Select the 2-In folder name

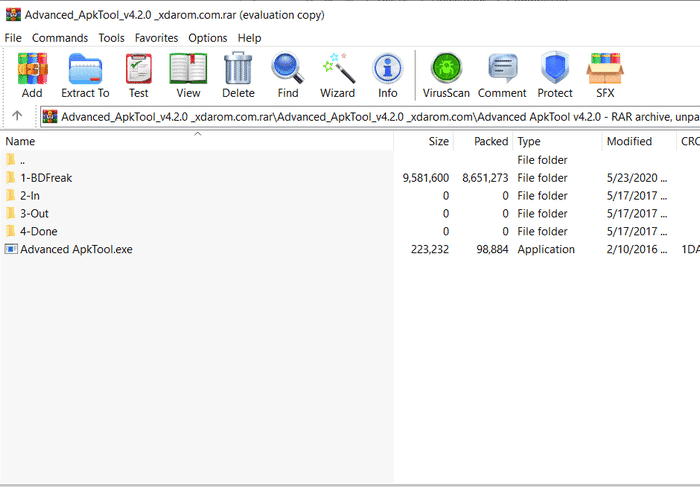(30, 196)
